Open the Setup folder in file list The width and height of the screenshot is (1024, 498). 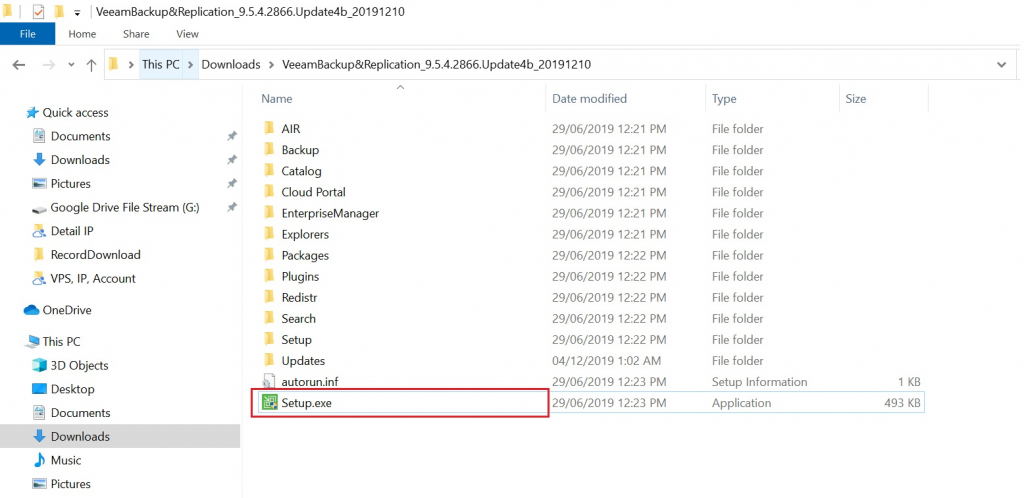pos(296,339)
